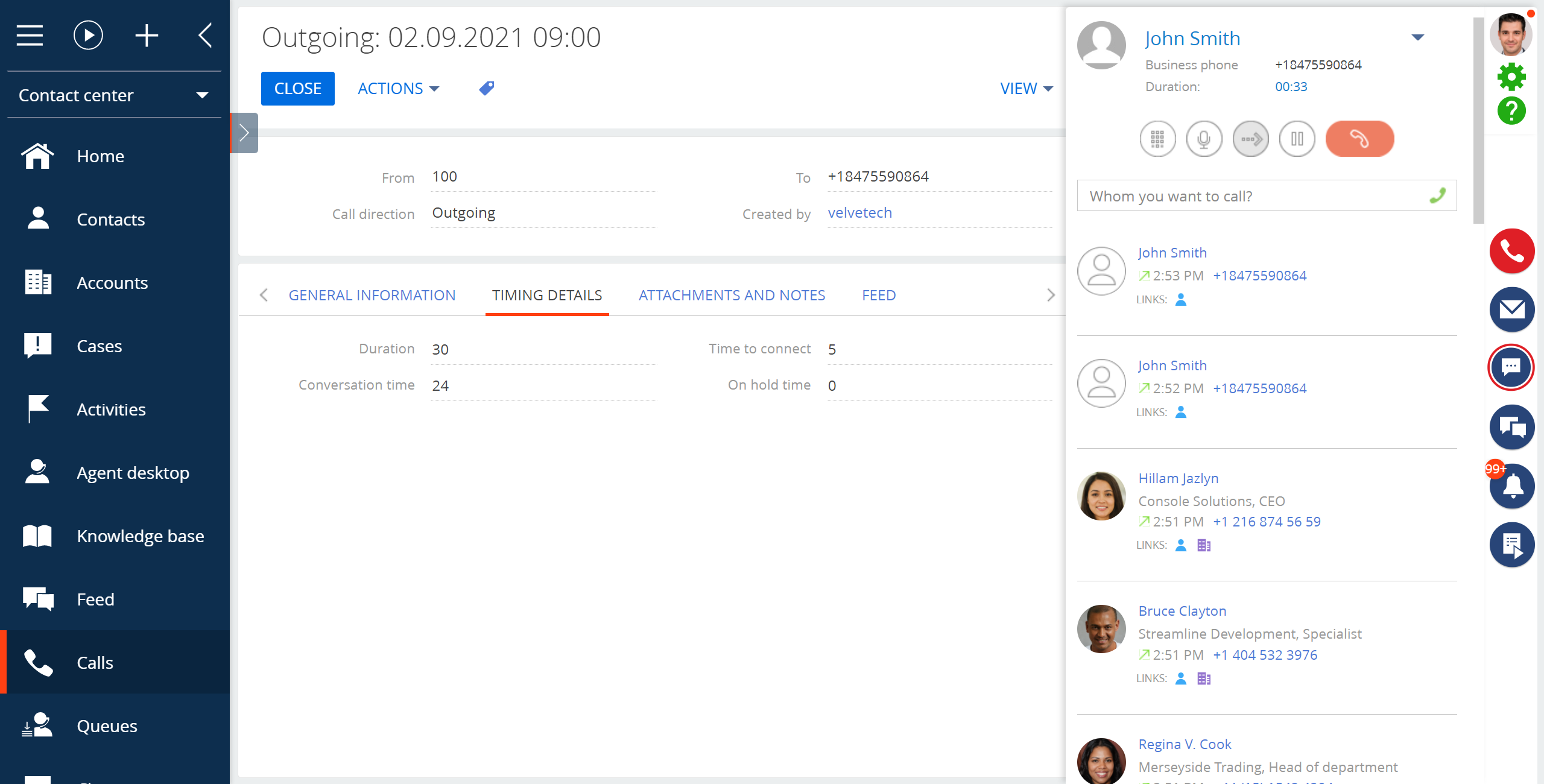Viewport: 1544px width, 784px height.
Task: Open notifications bell icon
Action: tap(1511, 486)
